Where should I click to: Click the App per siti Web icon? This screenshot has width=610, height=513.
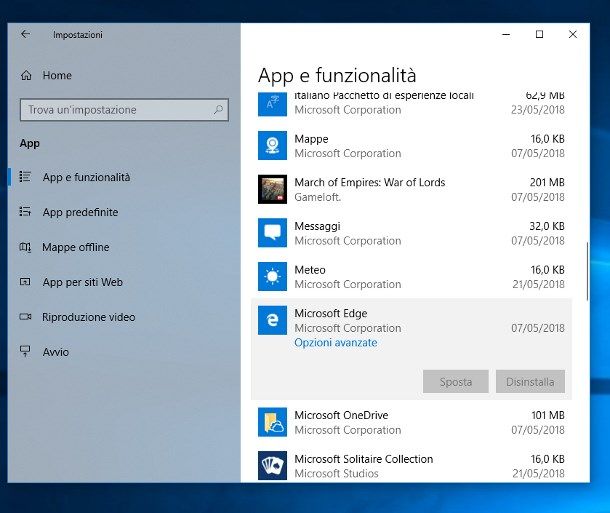[x=25, y=282]
